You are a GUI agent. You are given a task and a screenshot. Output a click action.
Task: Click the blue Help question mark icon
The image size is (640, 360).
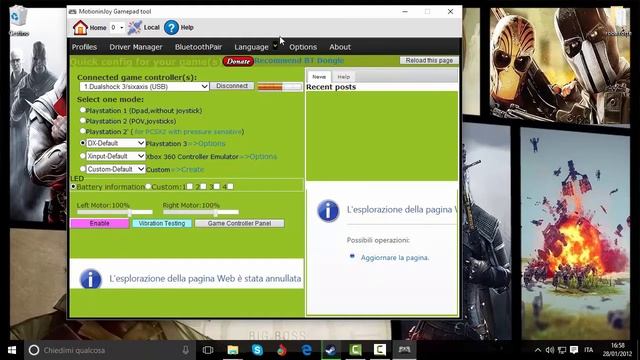(x=171, y=27)
